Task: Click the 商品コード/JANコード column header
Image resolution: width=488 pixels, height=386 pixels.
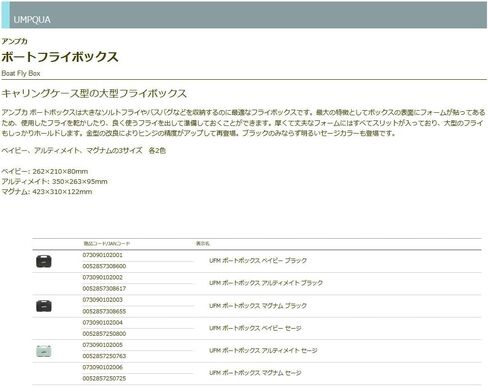Action: 106,244
